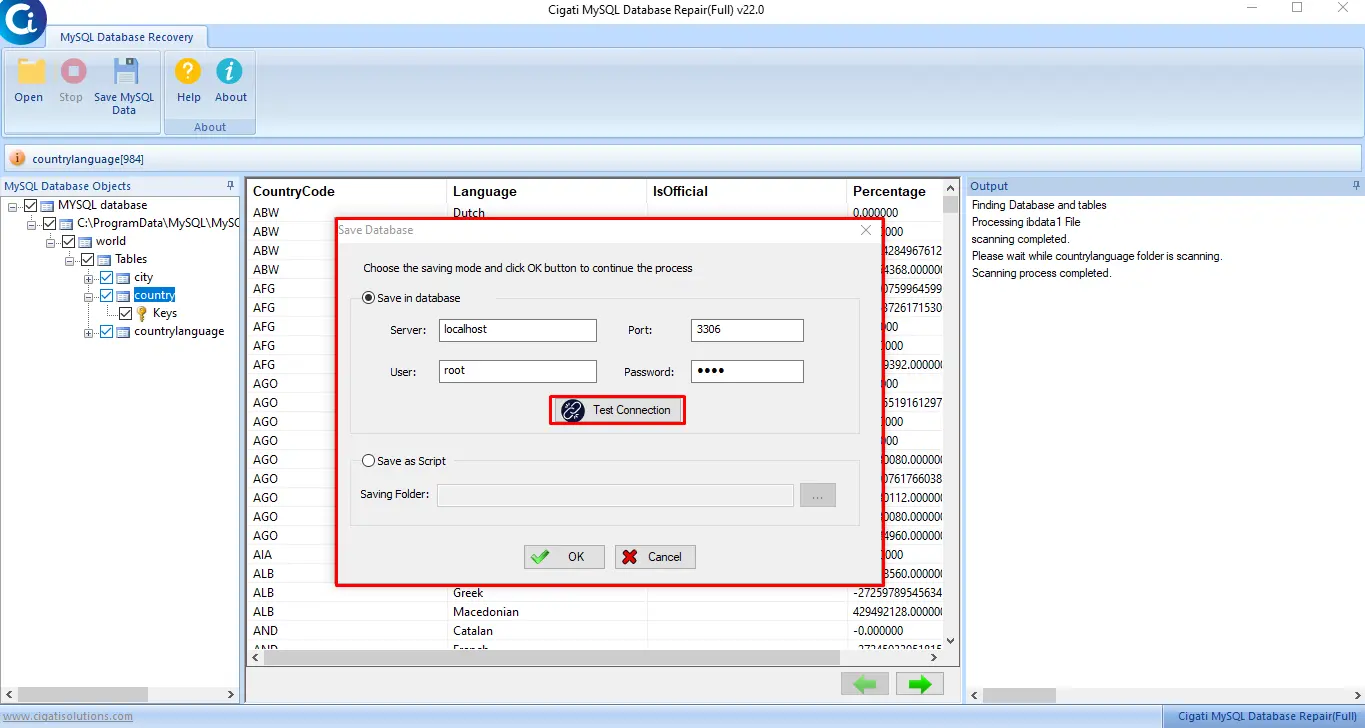Image resolution: width=1365 pixels, height=728 pixels.
Task: Collapse the Tables node
Action: [x=70, y=260]
